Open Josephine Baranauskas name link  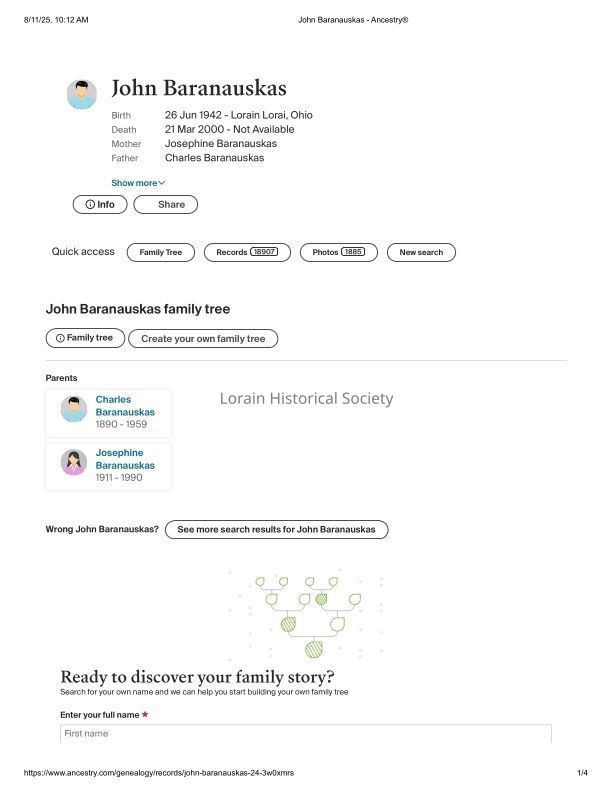(x=124, y=459)
